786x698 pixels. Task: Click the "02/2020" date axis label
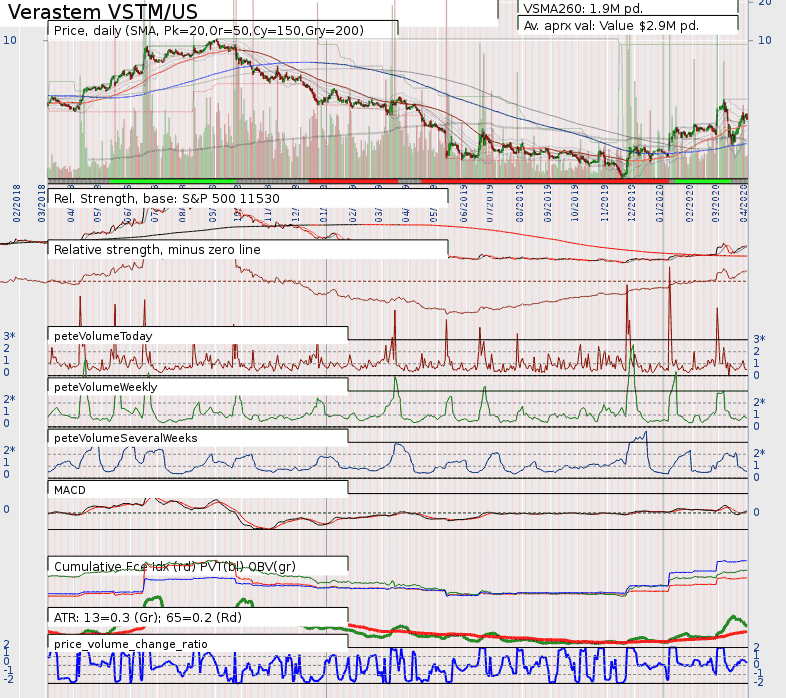click(x=689, y=204)
